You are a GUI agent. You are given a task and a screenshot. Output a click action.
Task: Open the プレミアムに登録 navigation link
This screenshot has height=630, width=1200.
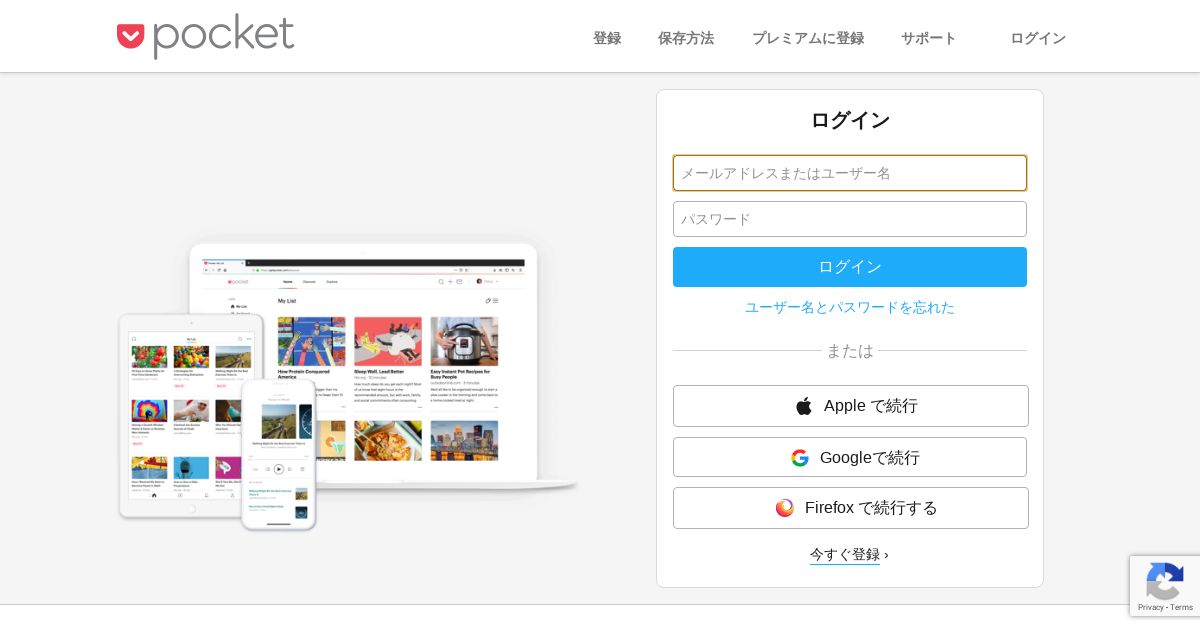pyautogui.click(x=808, y=38)
